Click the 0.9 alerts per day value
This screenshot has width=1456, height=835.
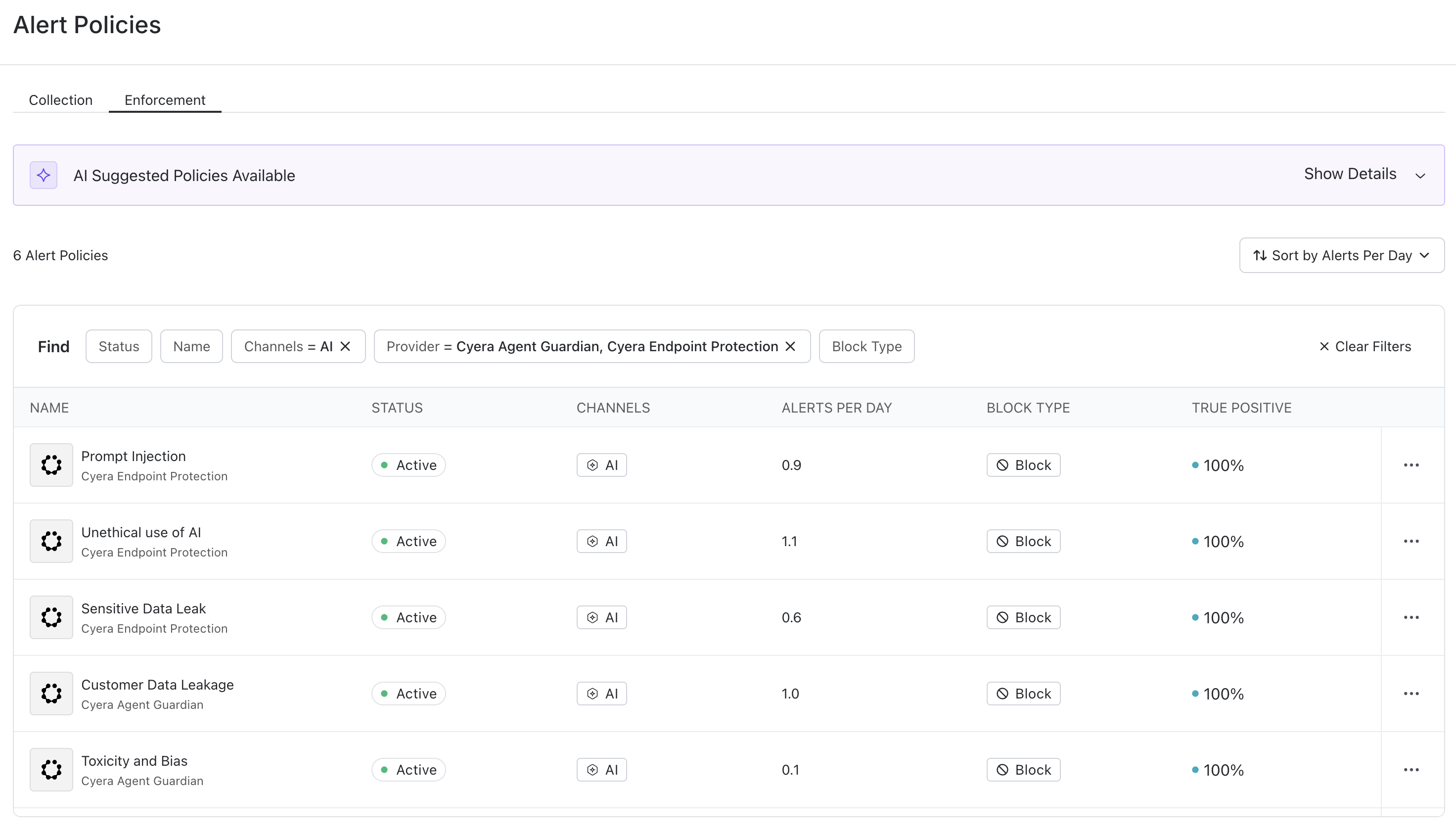point(792,465)
